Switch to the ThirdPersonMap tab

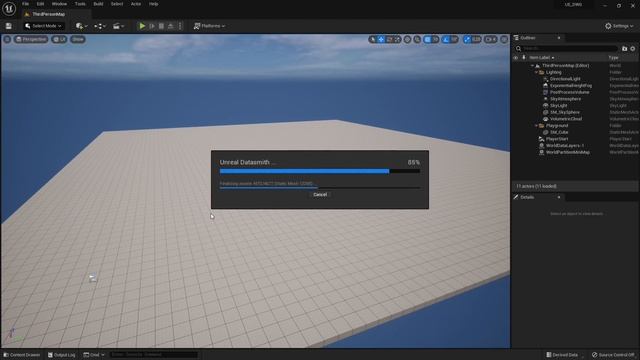point(48,14)
